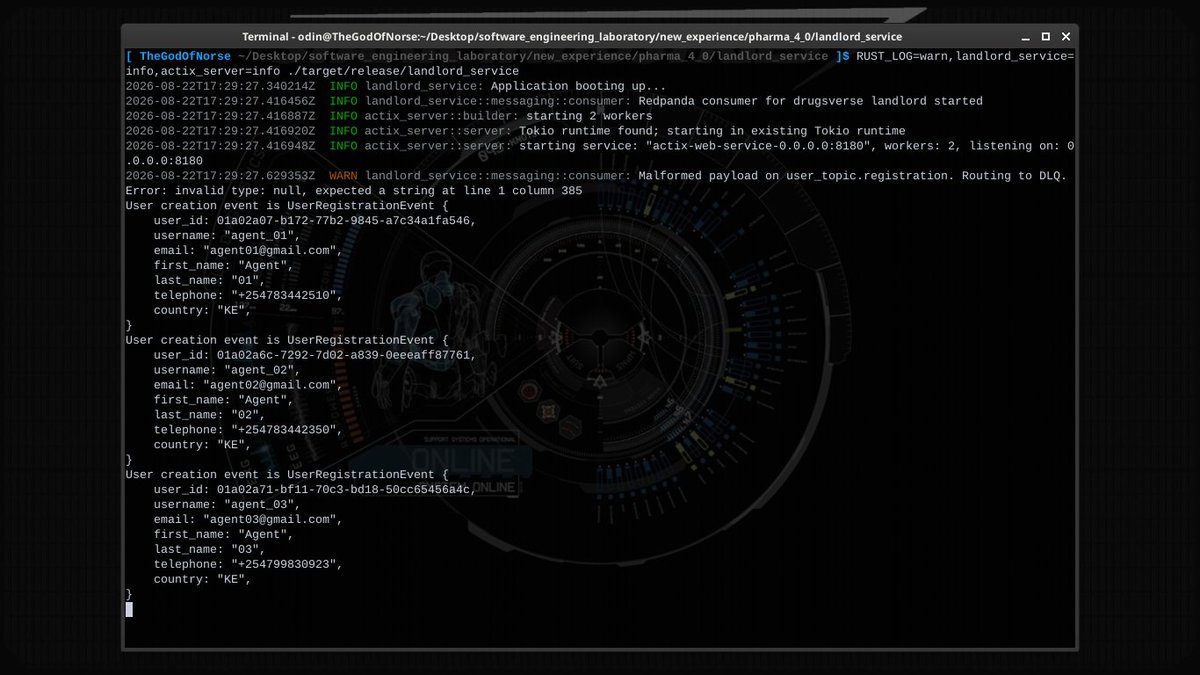This screenshot has width=1200, height=675.
Task: Click the last_name "03" line
Action: click(x=212, y=549)
